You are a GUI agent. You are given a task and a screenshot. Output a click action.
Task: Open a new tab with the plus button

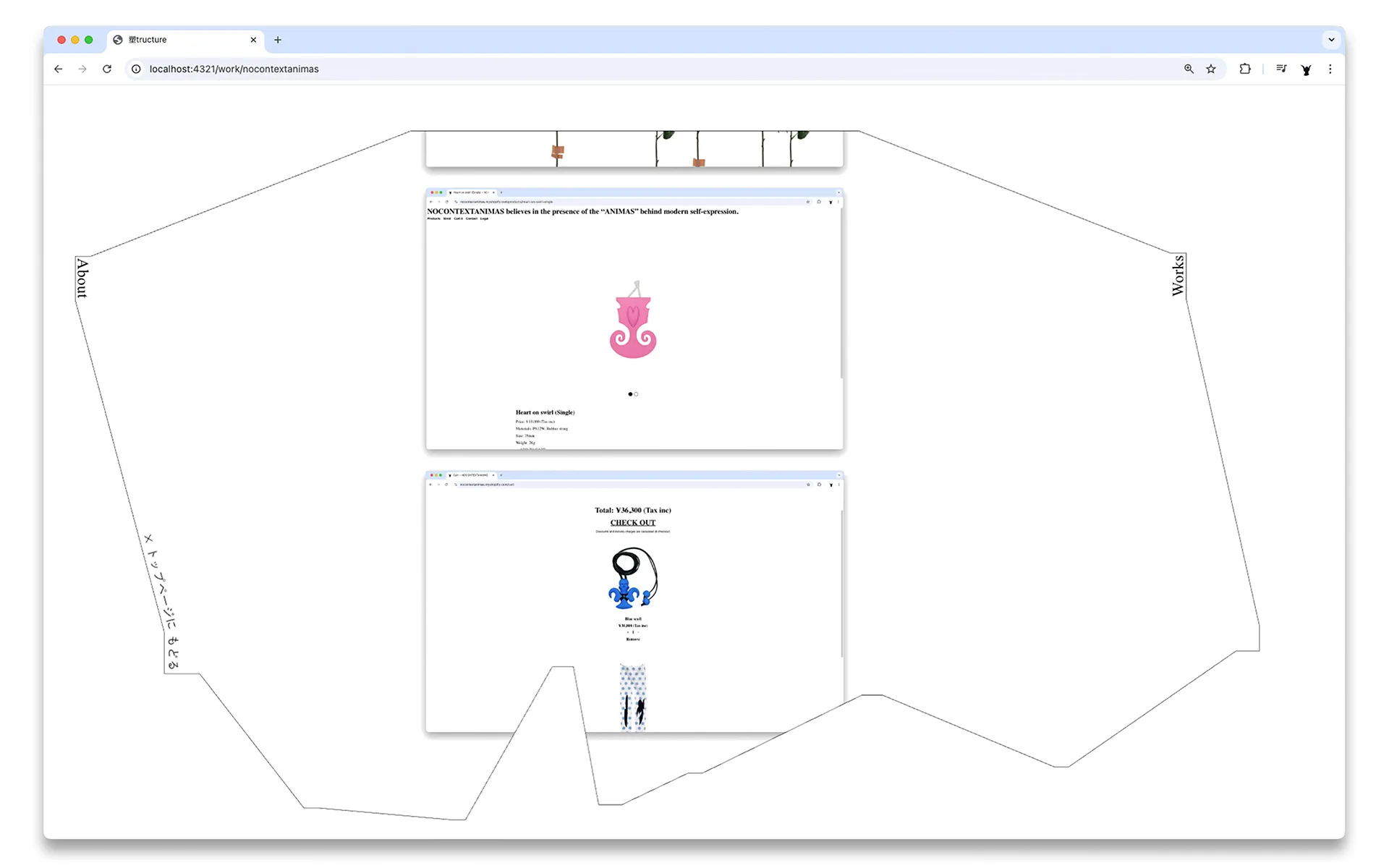(x=278, y=40)
